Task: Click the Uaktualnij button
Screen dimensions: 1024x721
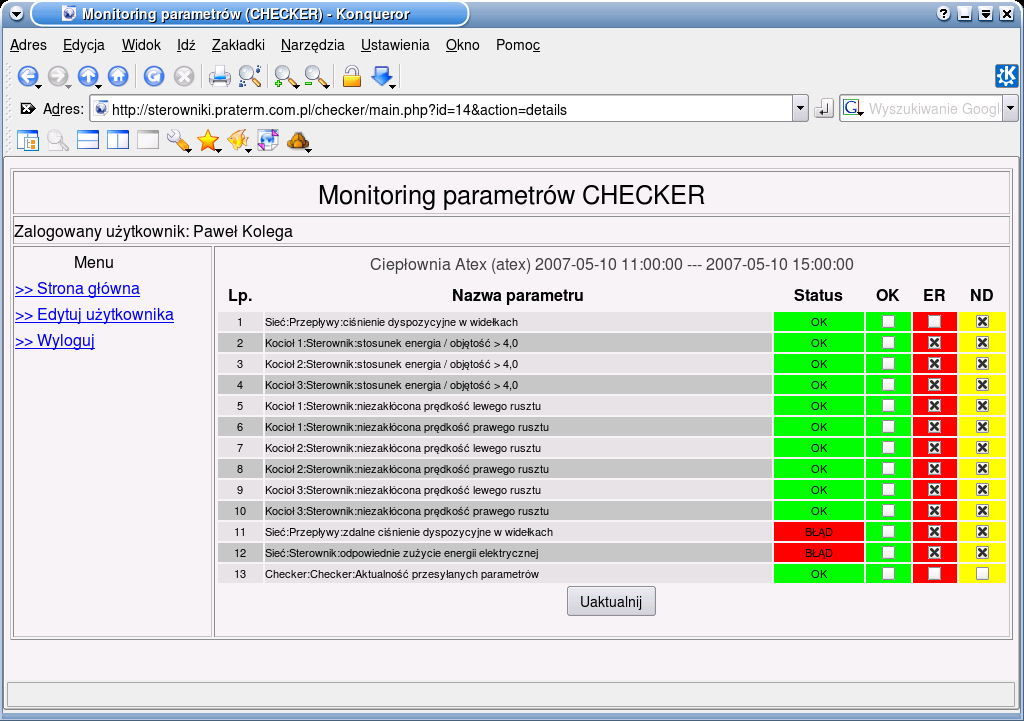Action: (x=611, y=601)
